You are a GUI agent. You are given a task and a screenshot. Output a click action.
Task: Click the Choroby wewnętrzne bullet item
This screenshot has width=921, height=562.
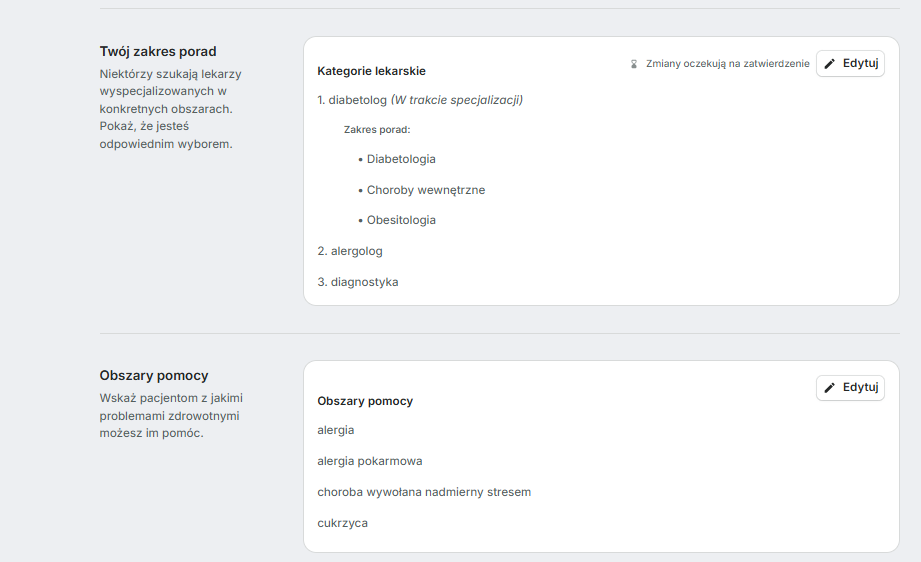[425, 190]
